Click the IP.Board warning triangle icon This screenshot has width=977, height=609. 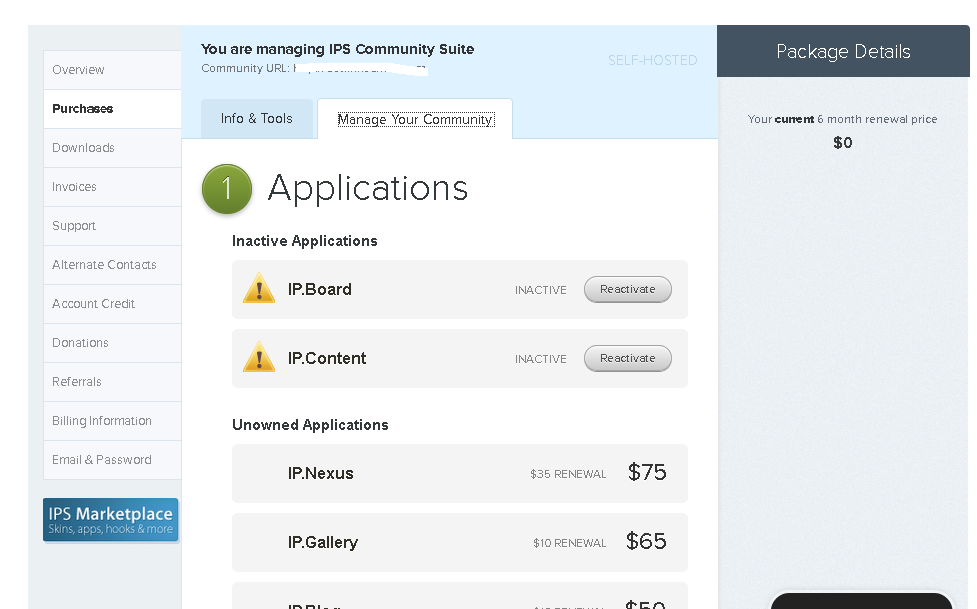coord(259,289)
